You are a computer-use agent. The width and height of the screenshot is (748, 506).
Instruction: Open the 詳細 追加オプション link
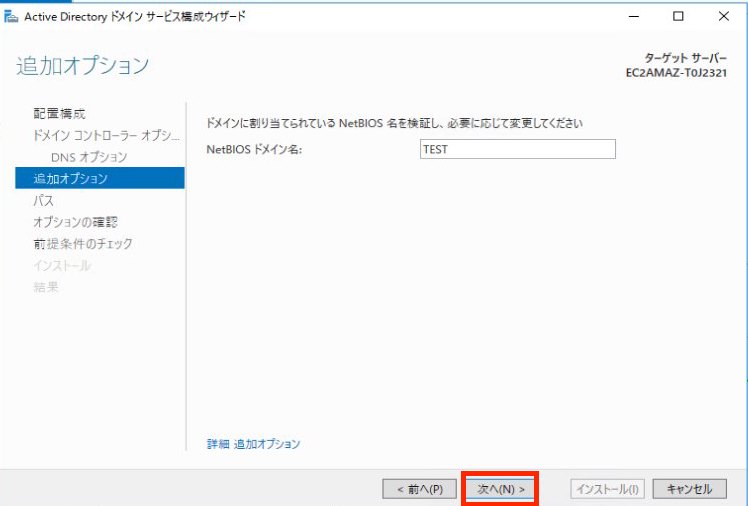point(253,444)
